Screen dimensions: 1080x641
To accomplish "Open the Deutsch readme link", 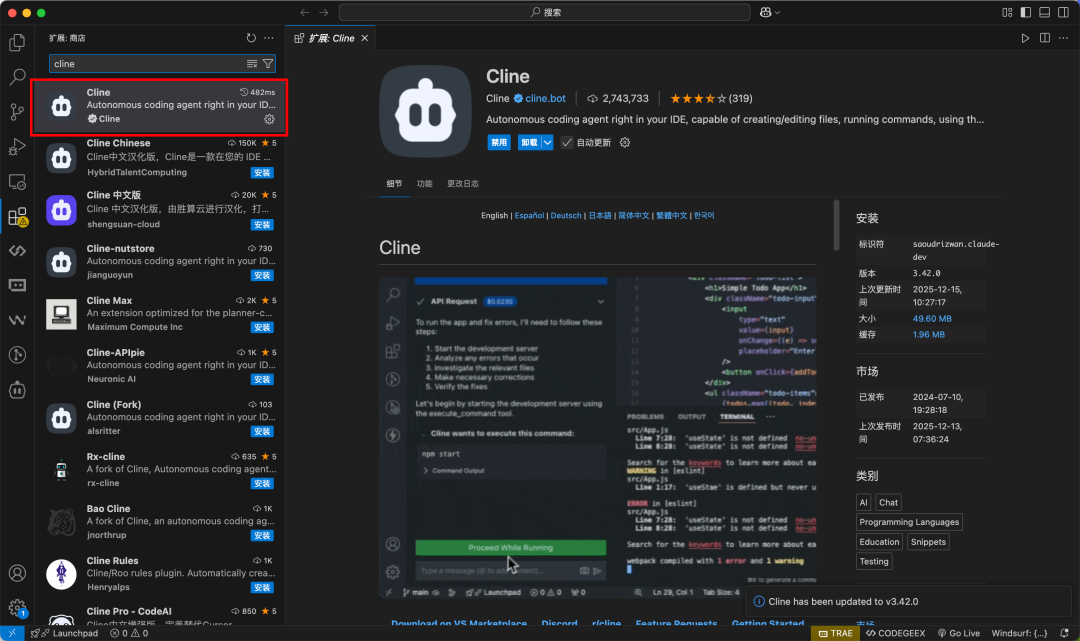I will click(566, 216).
